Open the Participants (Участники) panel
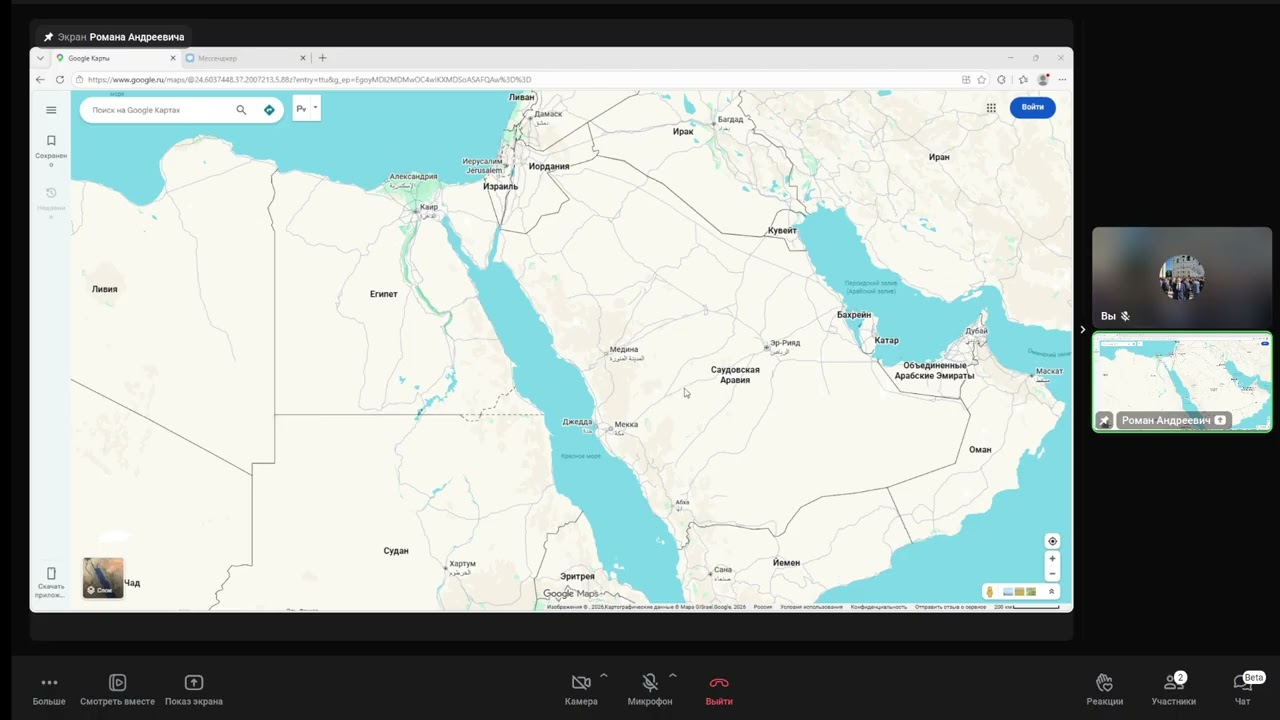Image resolution: width=1280 pixels, height=720 pixels. point(1173,689)
